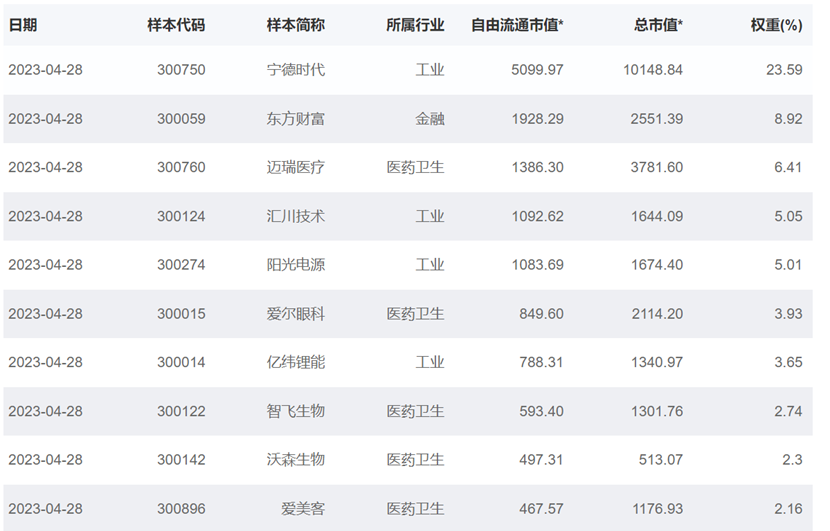Select stock code 300124
Viewport: 830px width, 531px height.
[181, 217]
